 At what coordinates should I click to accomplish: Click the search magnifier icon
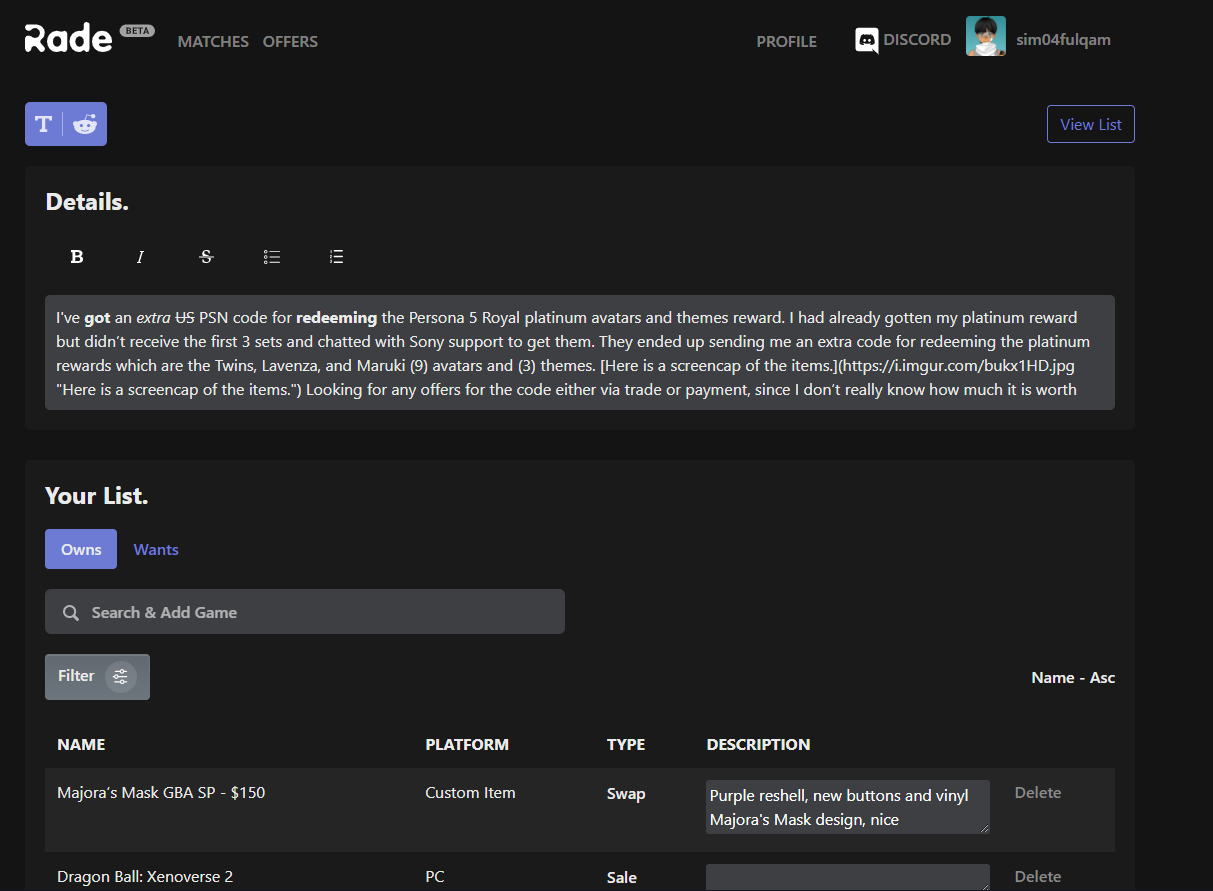70,613
